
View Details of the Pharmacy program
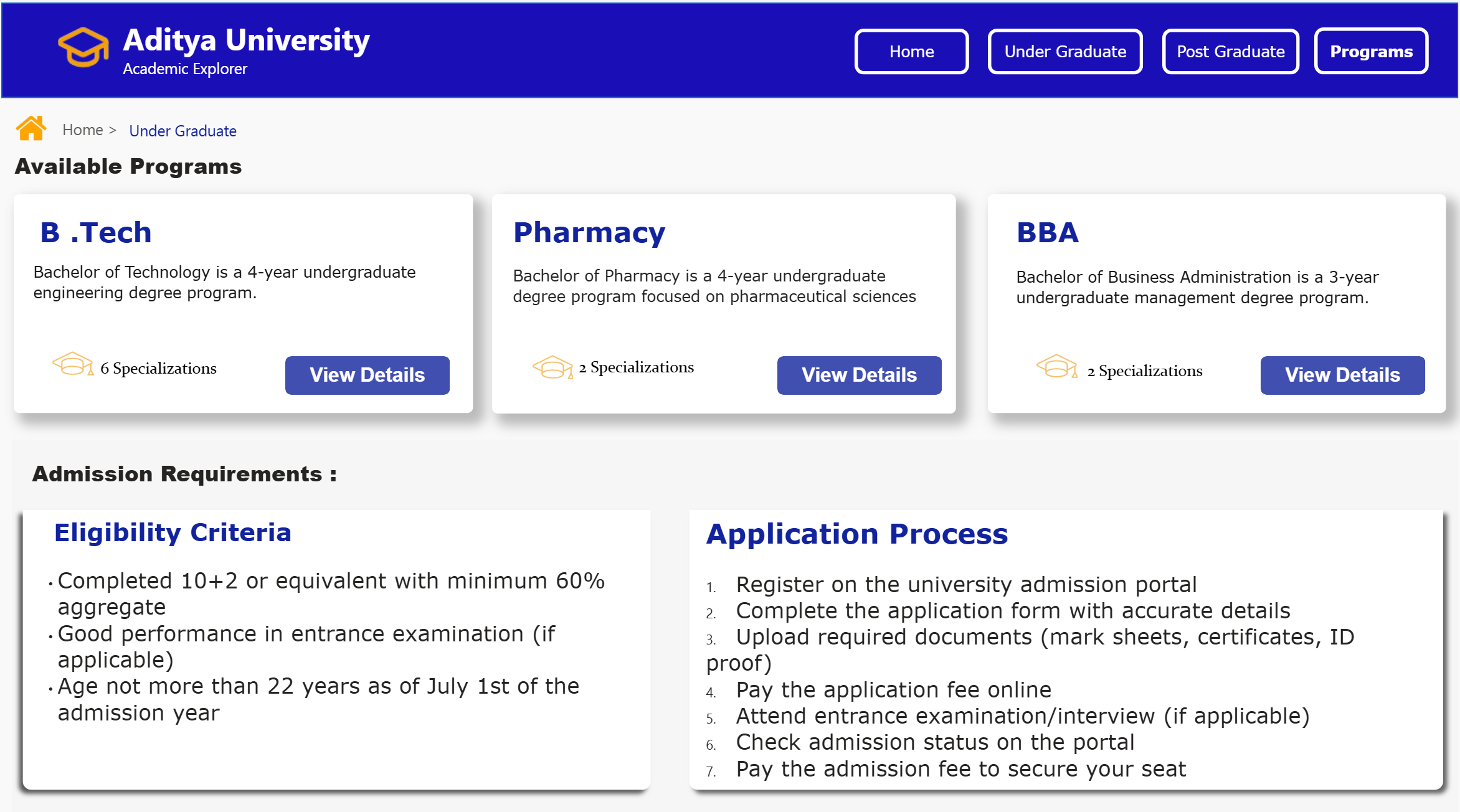point(859,375)
